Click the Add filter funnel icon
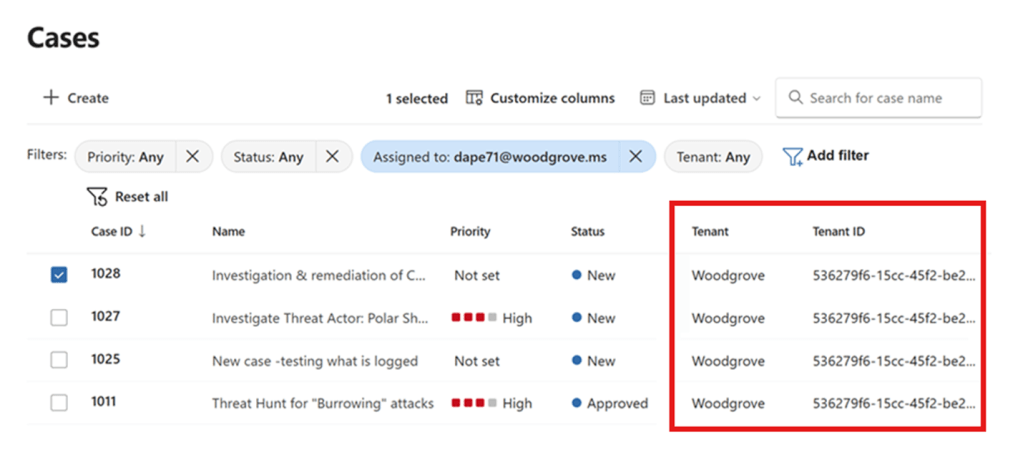 click(792, 157)
